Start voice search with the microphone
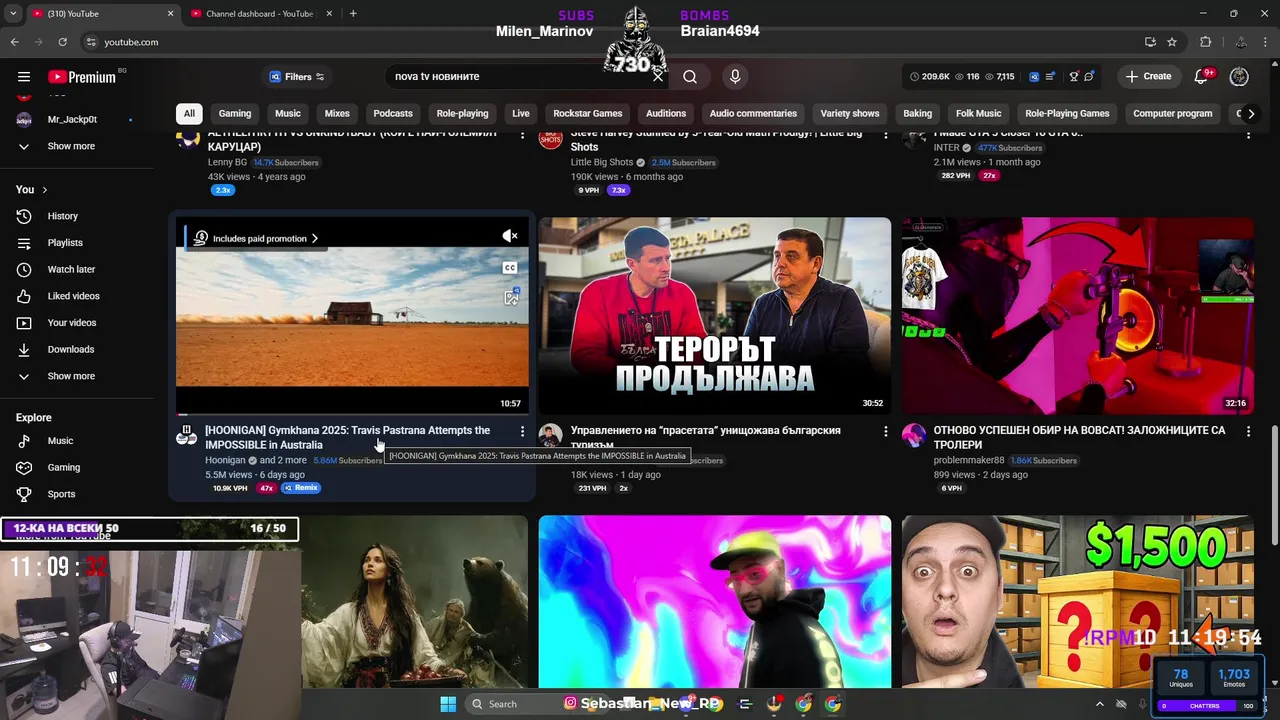Screen dimensions: 1280x720 (x=735, y=76)
